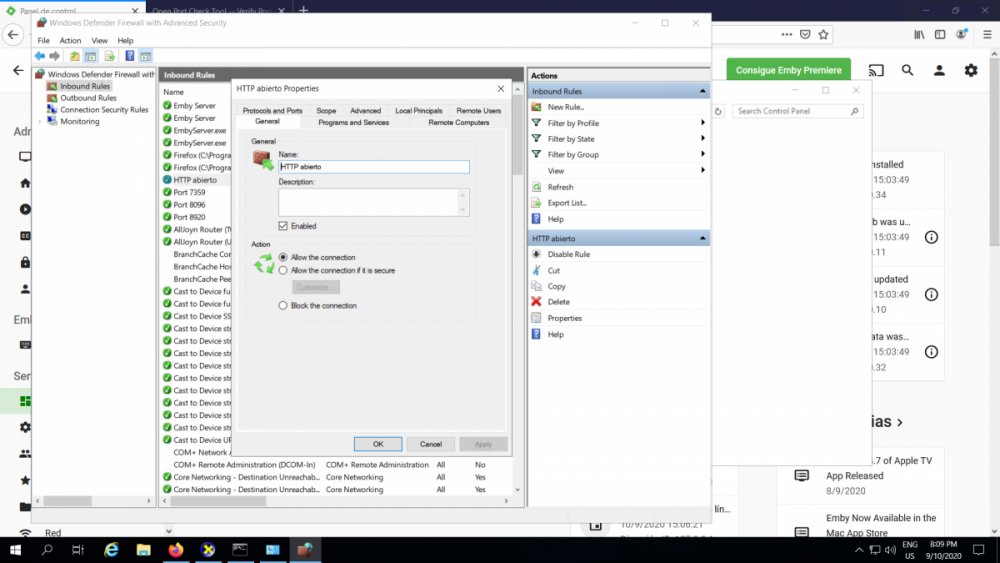Click the New Rule icon in Actions

click(x=537, y=107)
